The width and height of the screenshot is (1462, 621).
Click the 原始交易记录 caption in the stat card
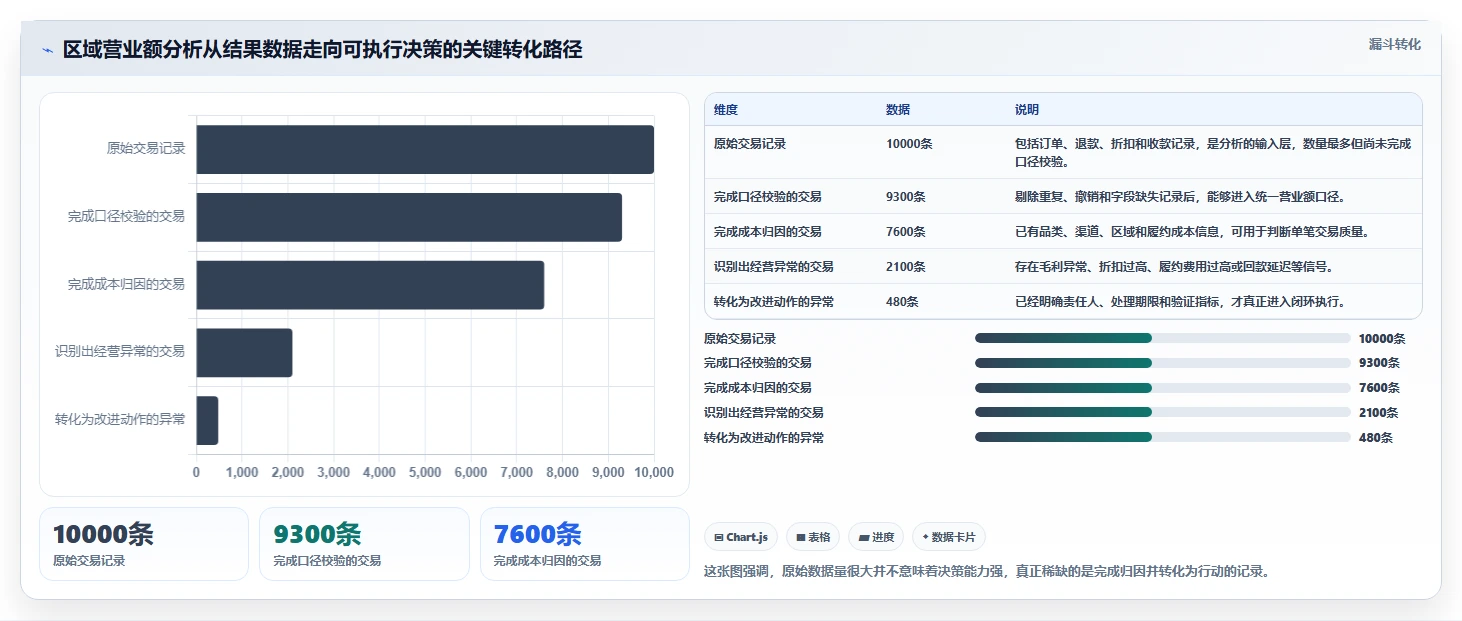click(x=89, y=561)
